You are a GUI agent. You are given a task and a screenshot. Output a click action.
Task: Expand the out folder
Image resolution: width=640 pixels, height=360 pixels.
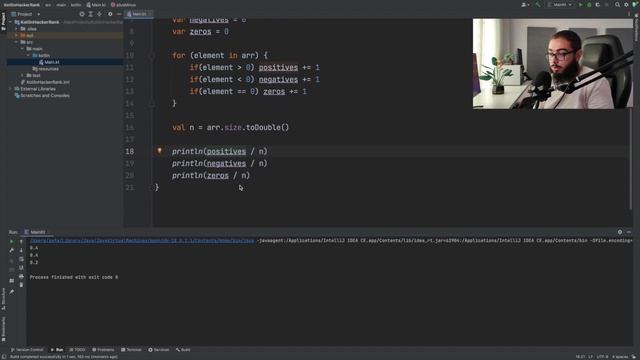point(17,36)
